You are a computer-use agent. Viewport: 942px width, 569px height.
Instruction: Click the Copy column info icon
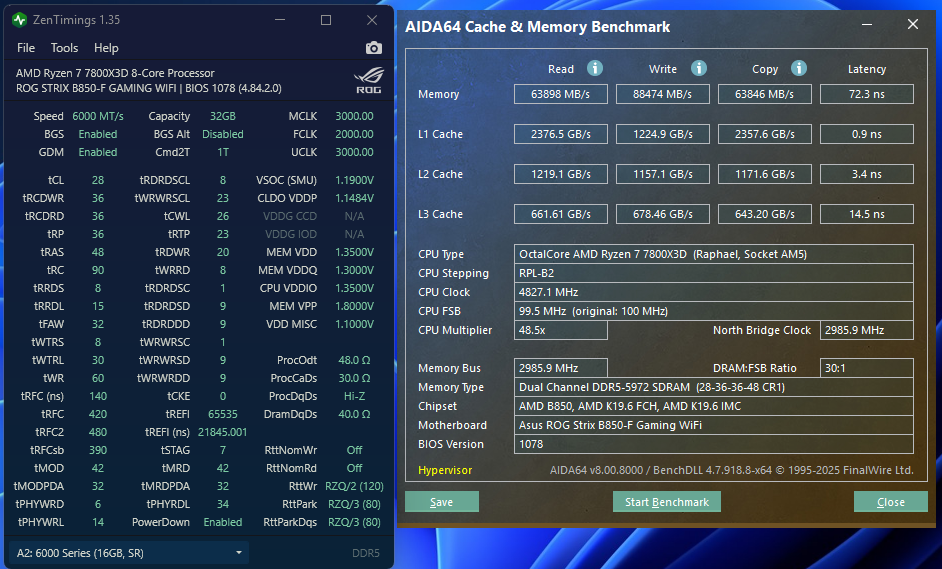(798, 68)
